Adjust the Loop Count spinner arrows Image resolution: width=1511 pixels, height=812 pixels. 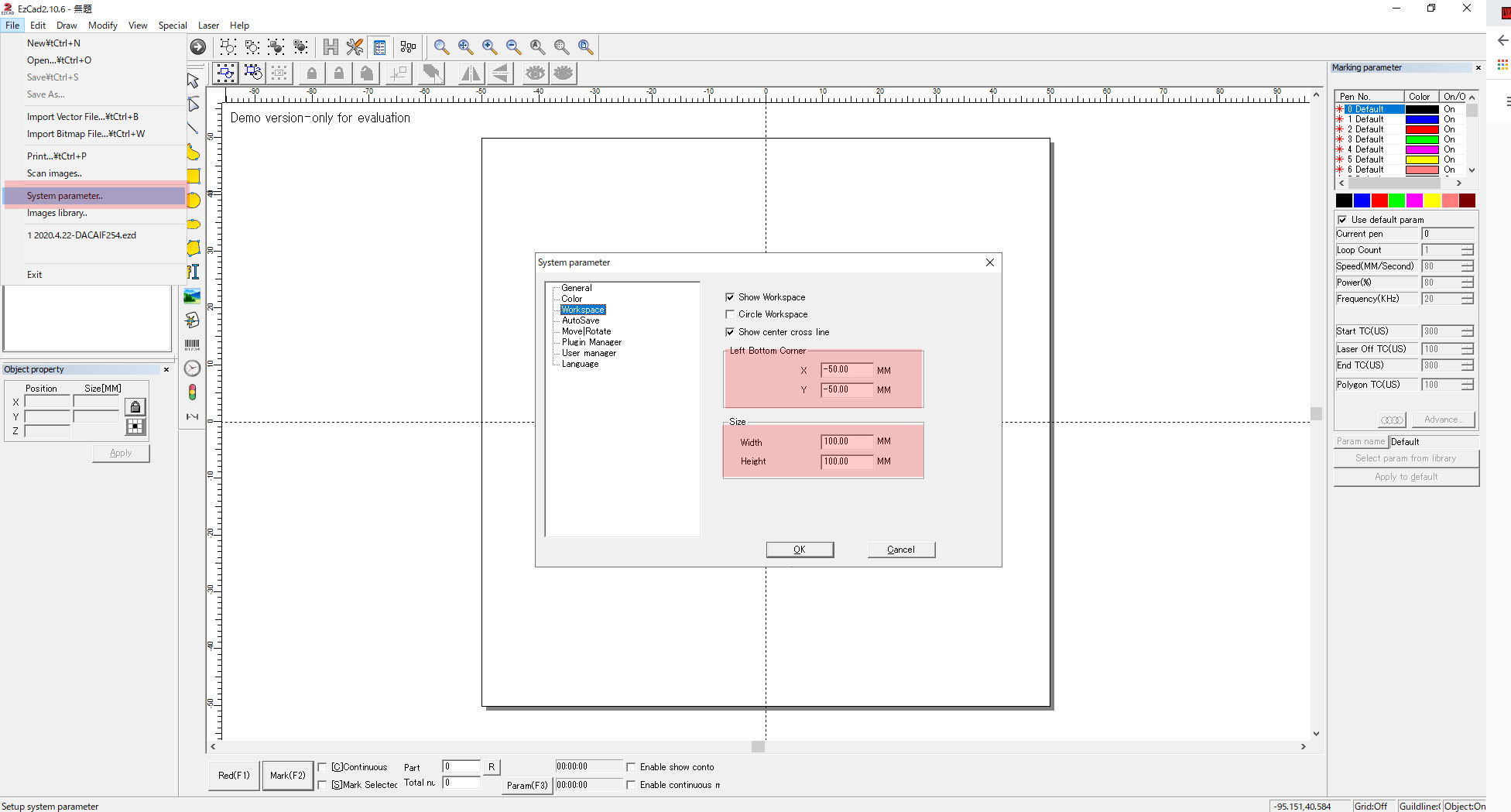click(1467, 250)
